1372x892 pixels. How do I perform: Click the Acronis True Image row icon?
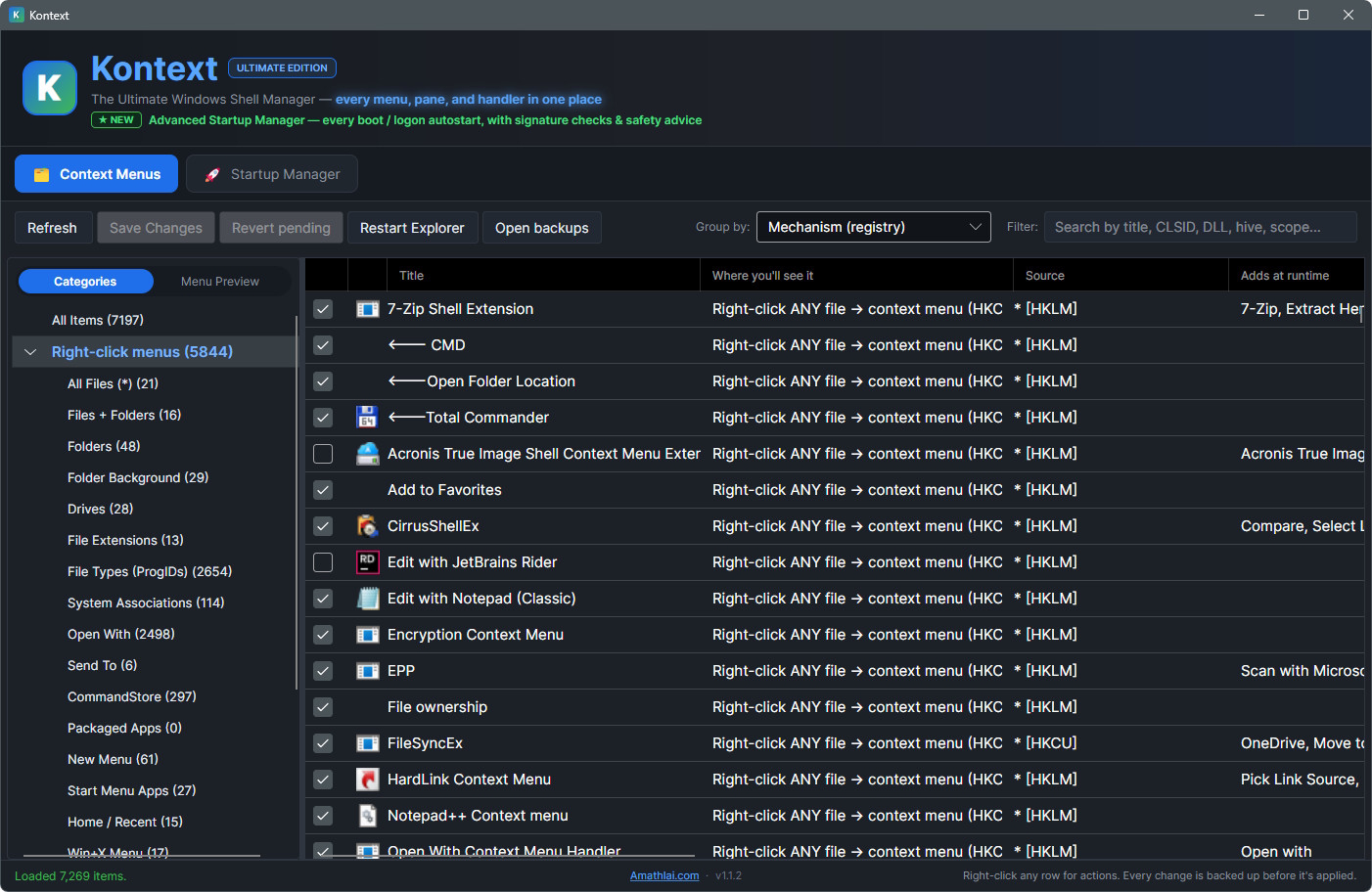(368, 454)
